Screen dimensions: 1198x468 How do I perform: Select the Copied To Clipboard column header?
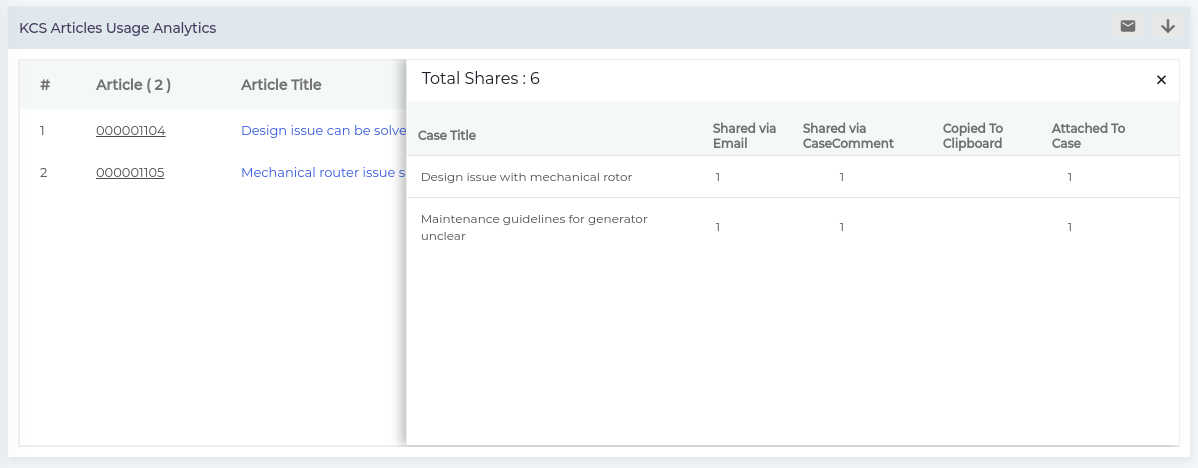pos(973,135)
